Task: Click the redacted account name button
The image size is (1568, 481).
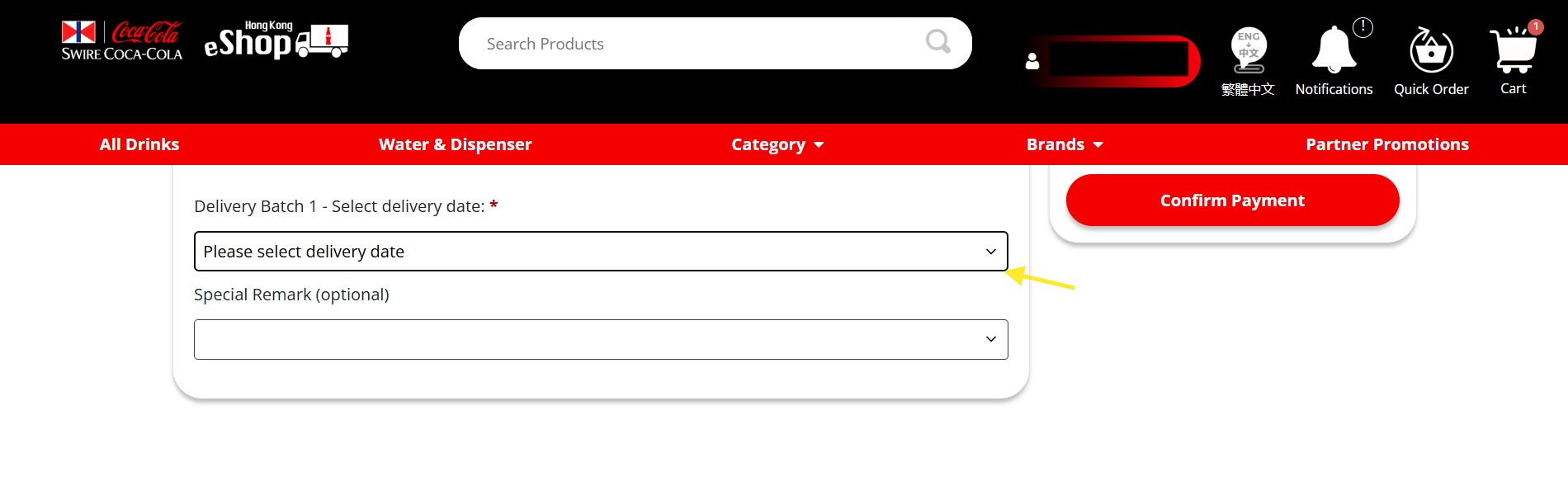Action: point(1118,61)
